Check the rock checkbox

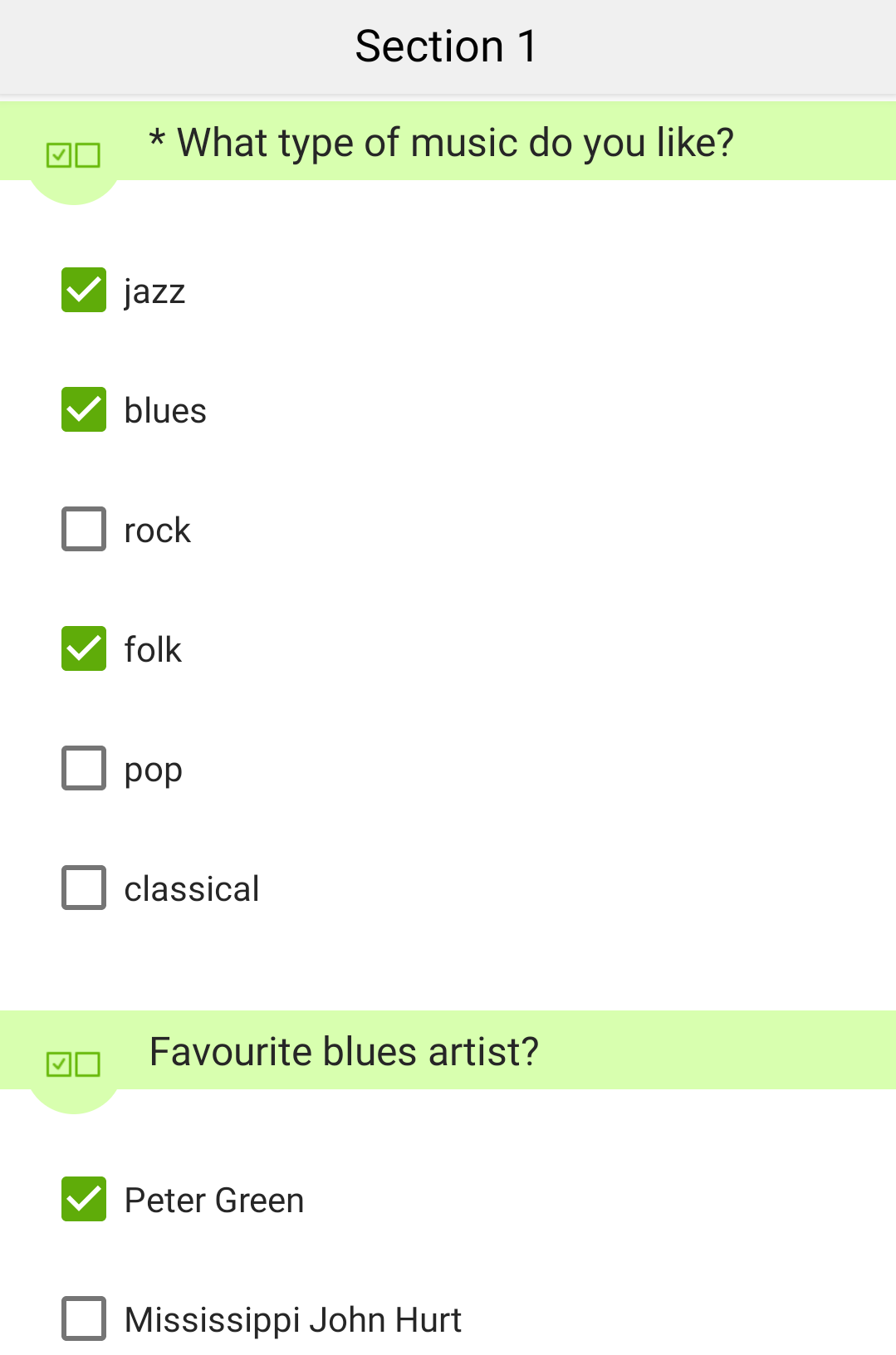point(84,529)
